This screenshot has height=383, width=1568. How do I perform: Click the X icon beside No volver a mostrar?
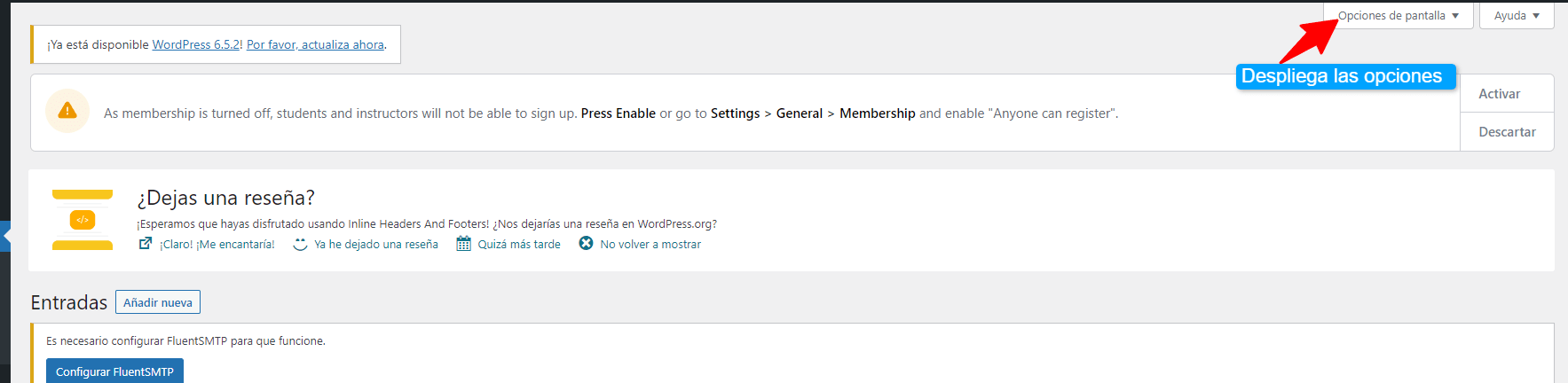coord(586,243)
